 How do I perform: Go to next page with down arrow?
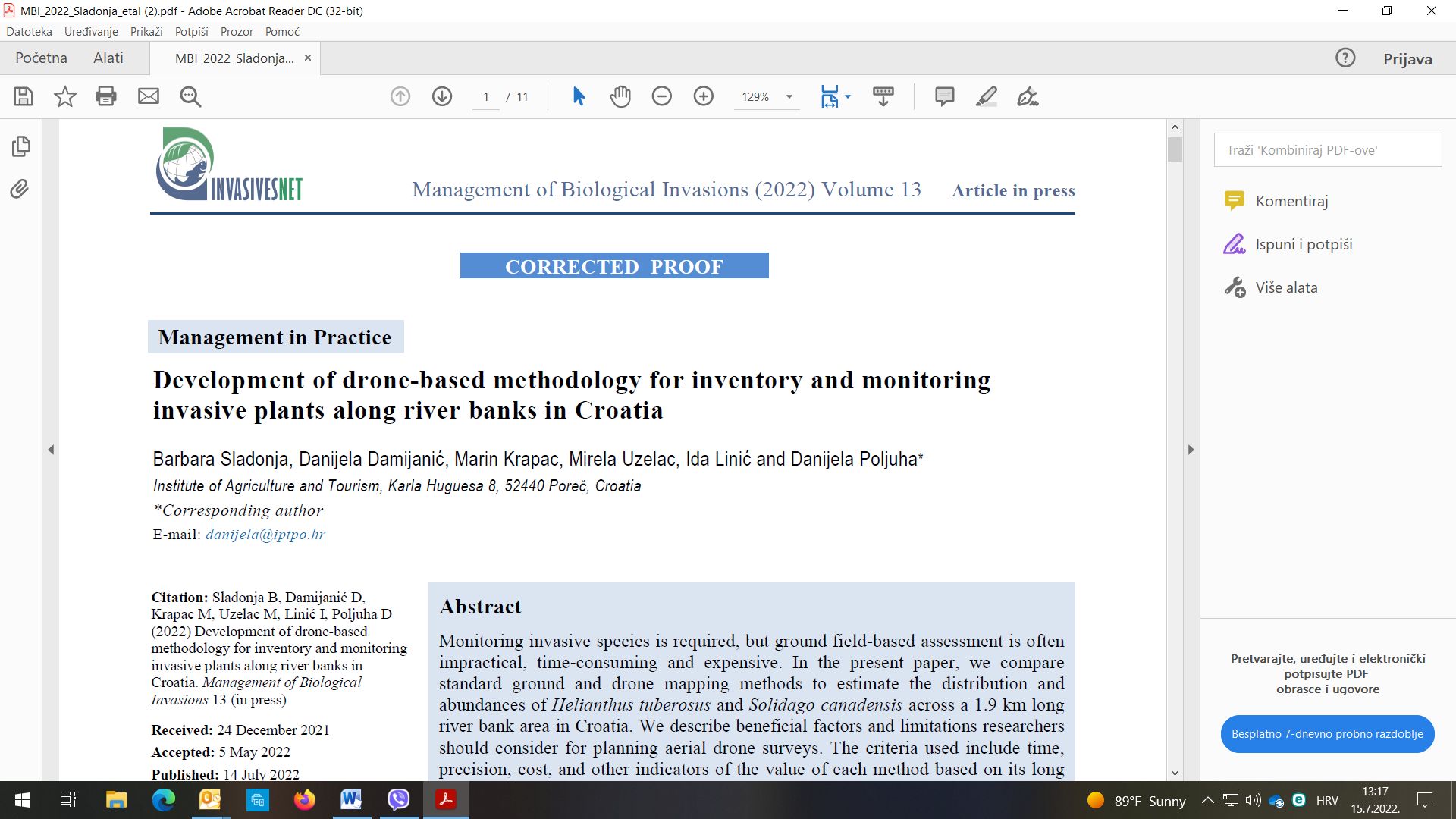pos(442,96)
